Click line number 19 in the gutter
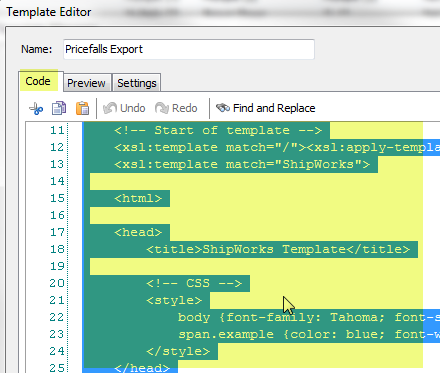440x373 pixels. [57, 266]
